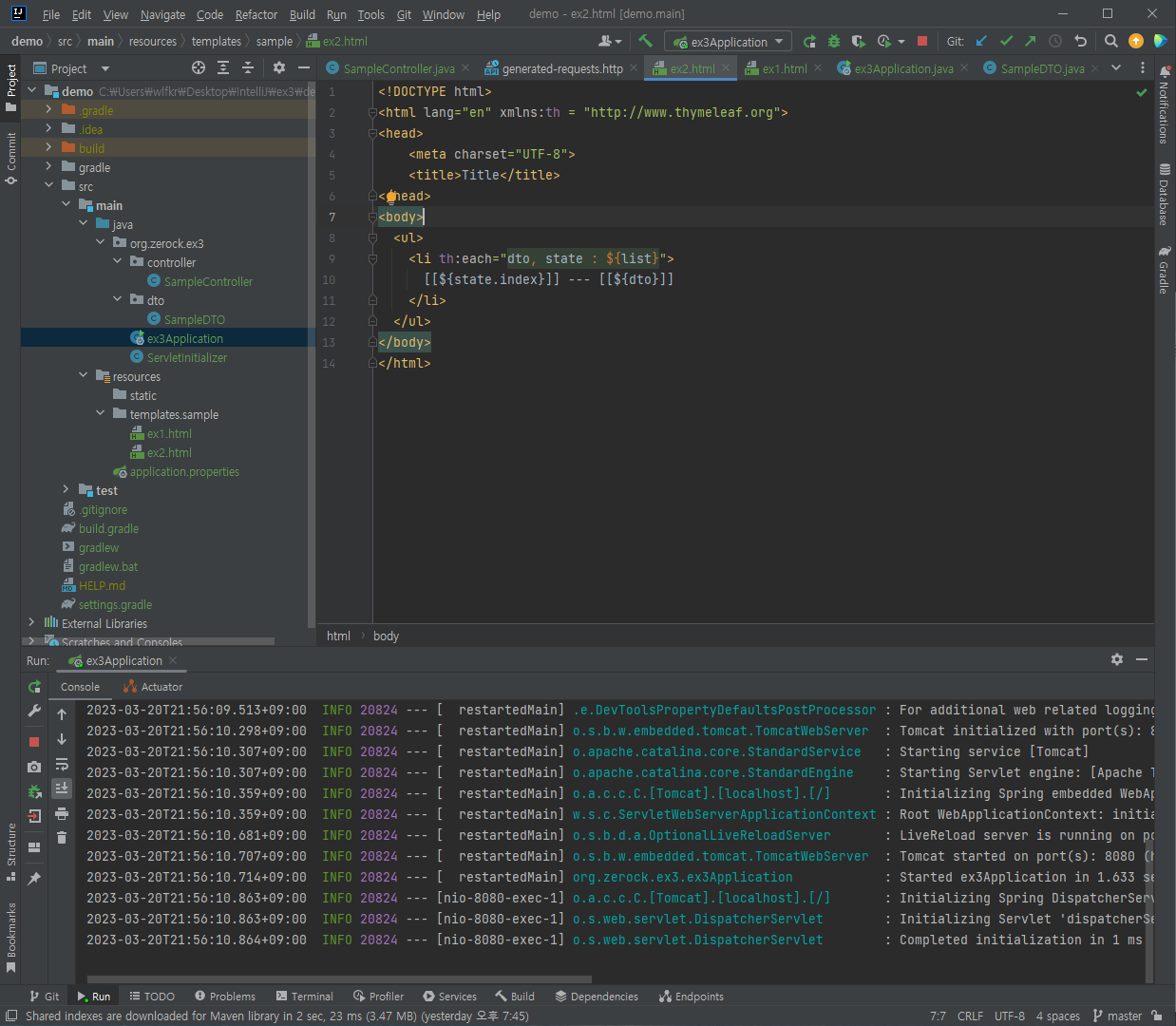Stop process in Run panel sidebar
The image size is (1176, 1026).
(x=34, y=741)
